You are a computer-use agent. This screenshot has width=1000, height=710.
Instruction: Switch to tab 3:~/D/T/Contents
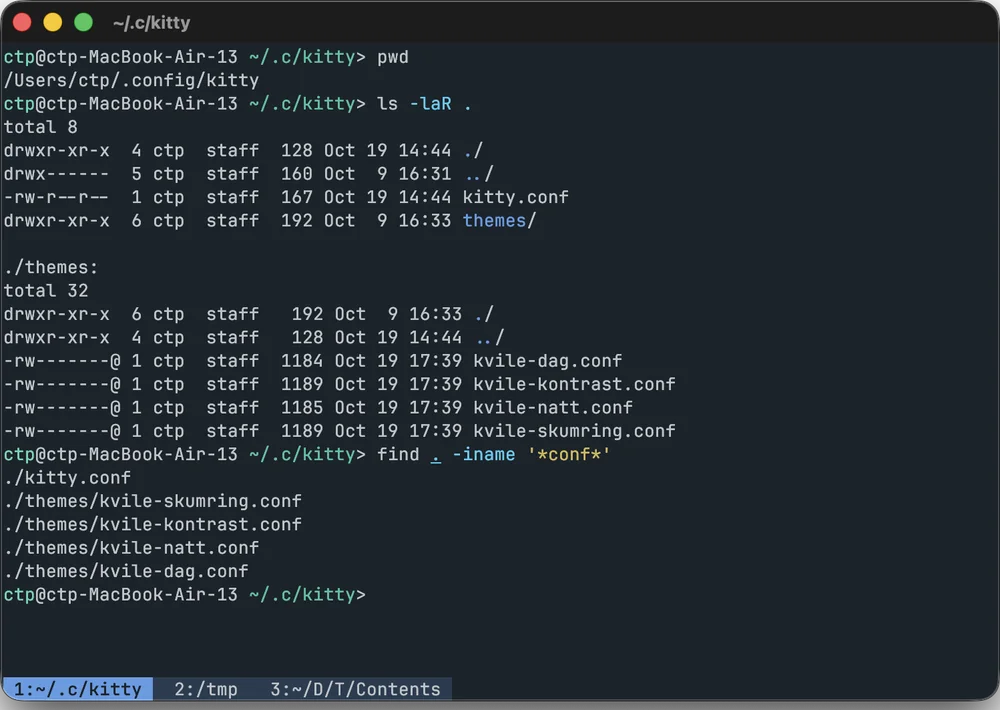tap(355, 689)
